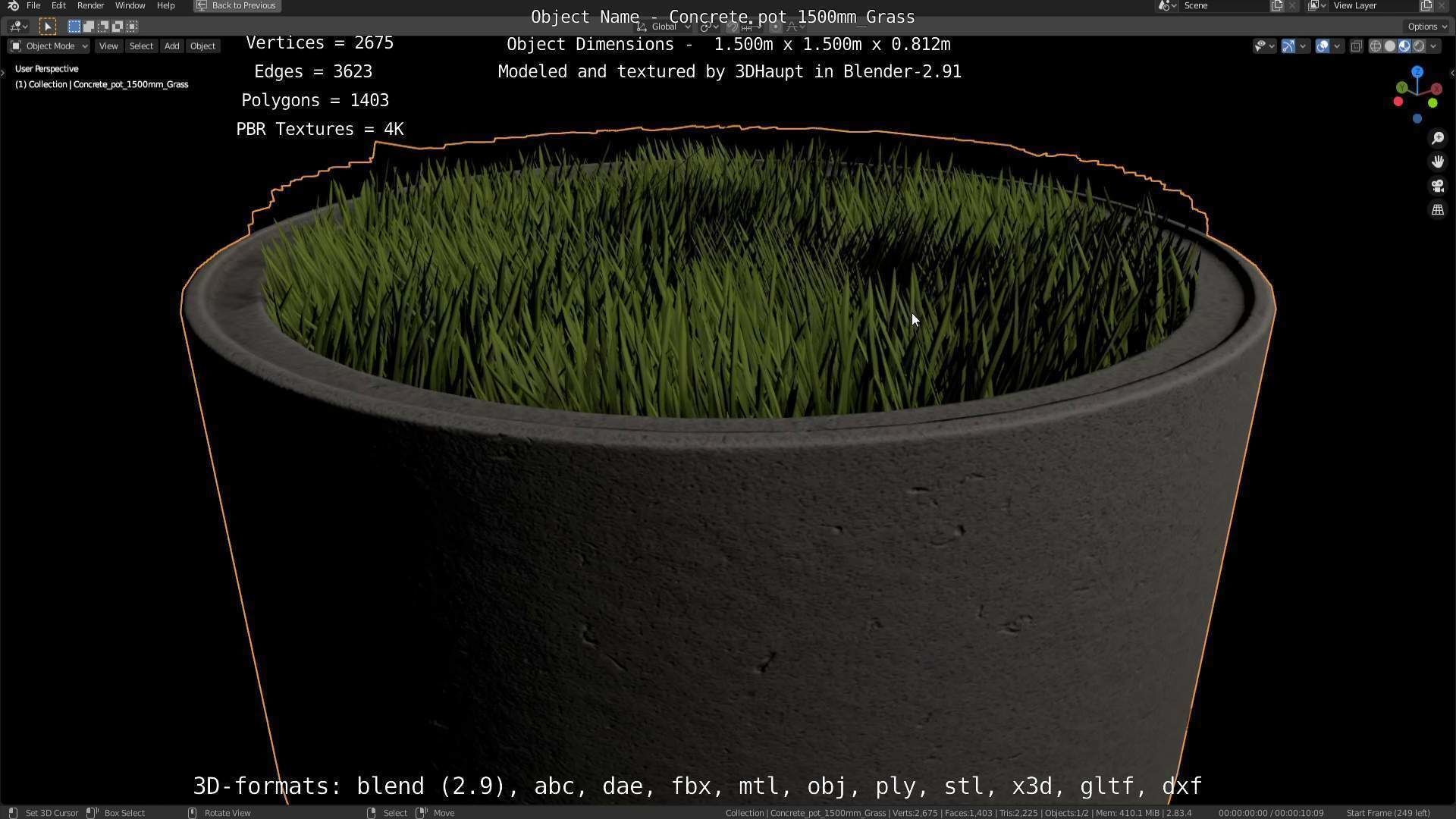Image resolution: width=1456 pixels, height=819 pixels.
Task: Toggle X-Ray mode
Action: (x=1357, y=46)
